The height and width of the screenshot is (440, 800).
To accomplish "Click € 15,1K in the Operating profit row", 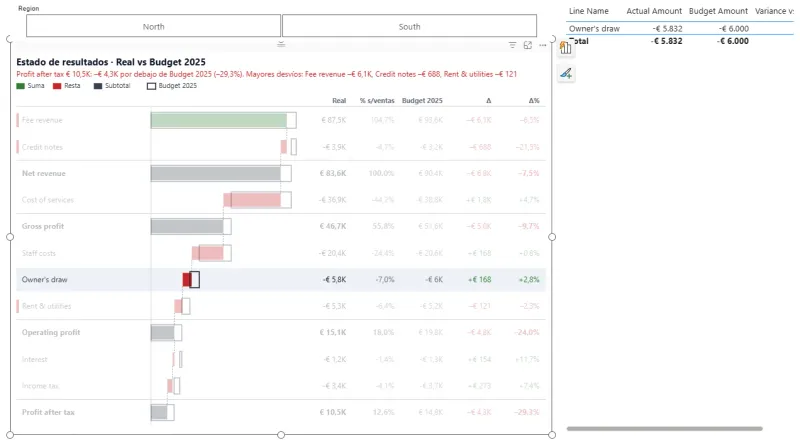I will 333,332.
